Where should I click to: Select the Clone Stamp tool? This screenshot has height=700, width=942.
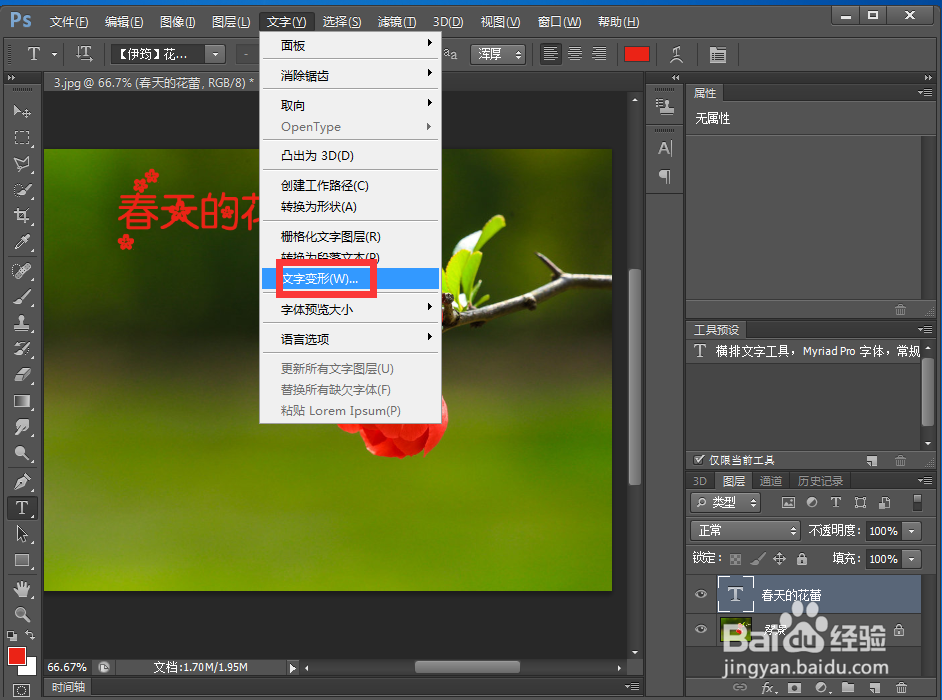(x=22, y=323)
